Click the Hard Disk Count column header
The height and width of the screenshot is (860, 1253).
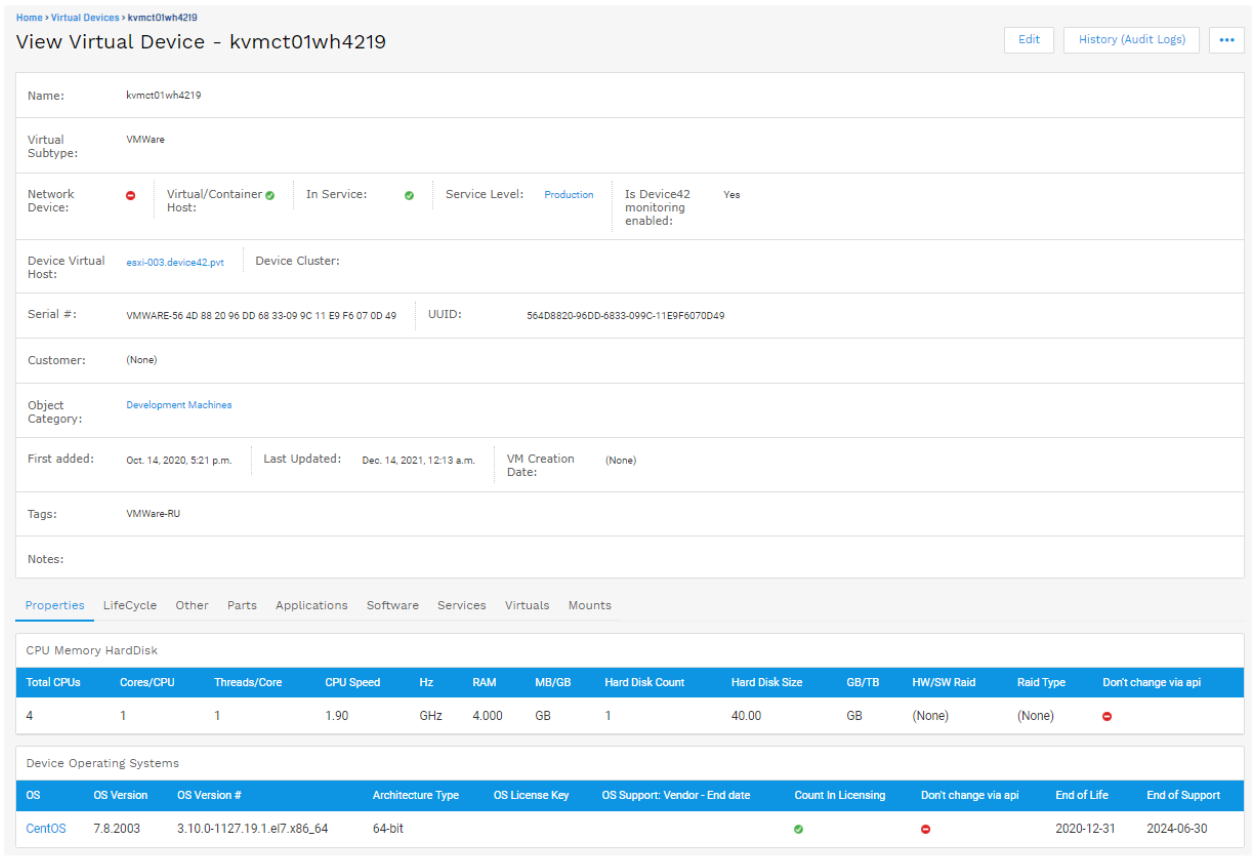click(x=645, y=682)
